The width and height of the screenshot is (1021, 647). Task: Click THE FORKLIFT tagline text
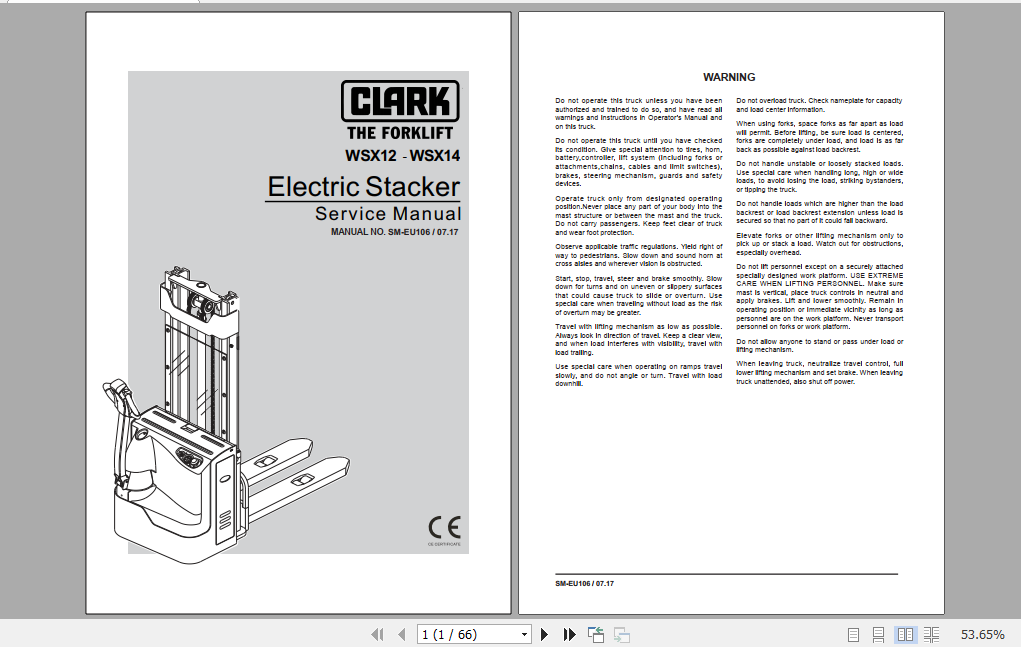coord(400,133)
